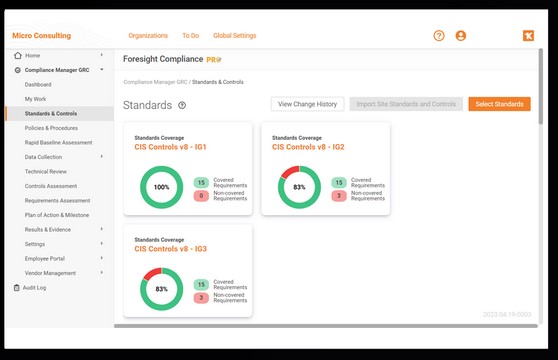The image size is (558, 360).
Task: Click the Compliance Manager GRC circle icon
Action: coord(17,70)
